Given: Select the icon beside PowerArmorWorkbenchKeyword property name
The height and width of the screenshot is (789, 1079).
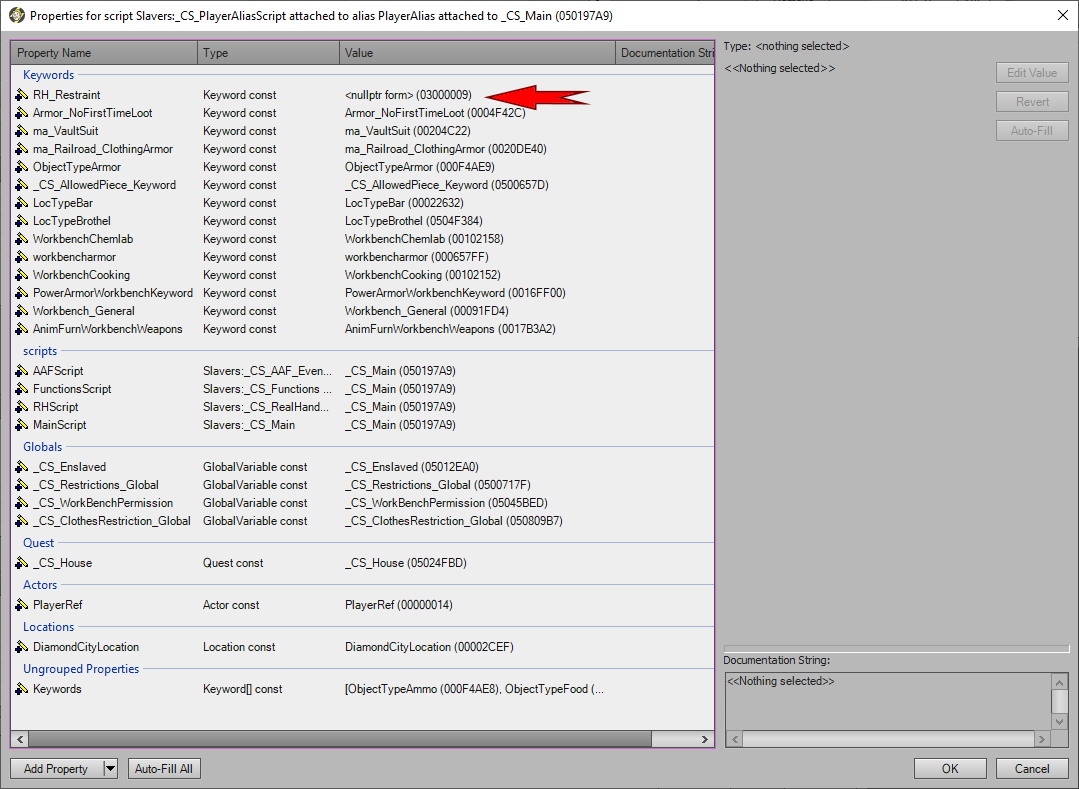Looking at the screenshot, I should click(21, 292).
